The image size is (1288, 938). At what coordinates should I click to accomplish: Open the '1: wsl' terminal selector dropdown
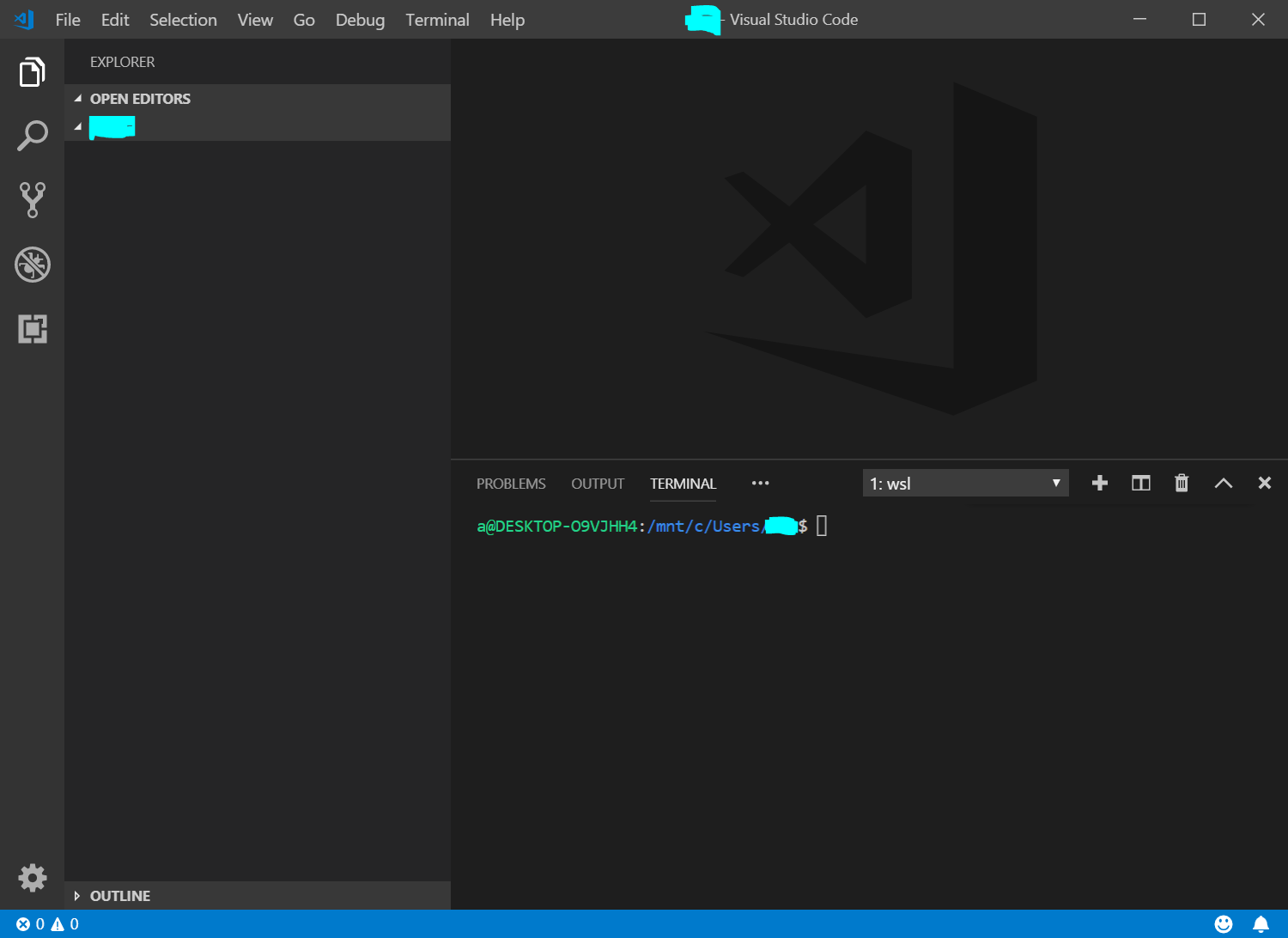tap(965, 483)
